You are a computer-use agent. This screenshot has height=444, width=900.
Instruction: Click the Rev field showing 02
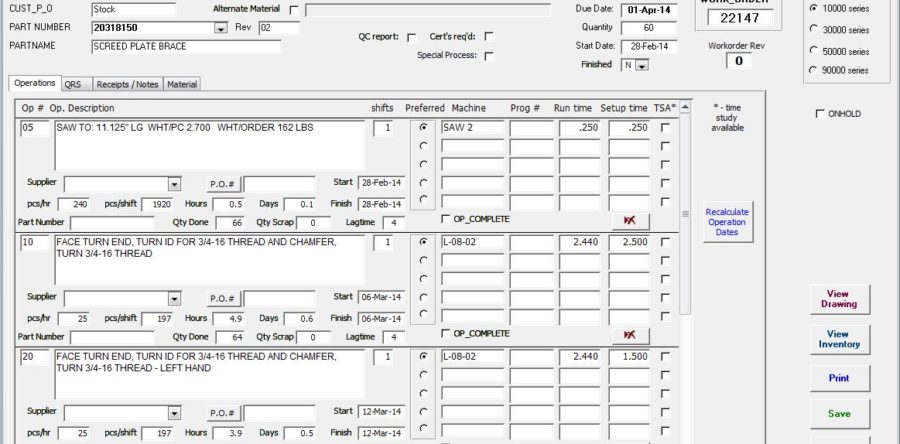(x=279, y=28)
